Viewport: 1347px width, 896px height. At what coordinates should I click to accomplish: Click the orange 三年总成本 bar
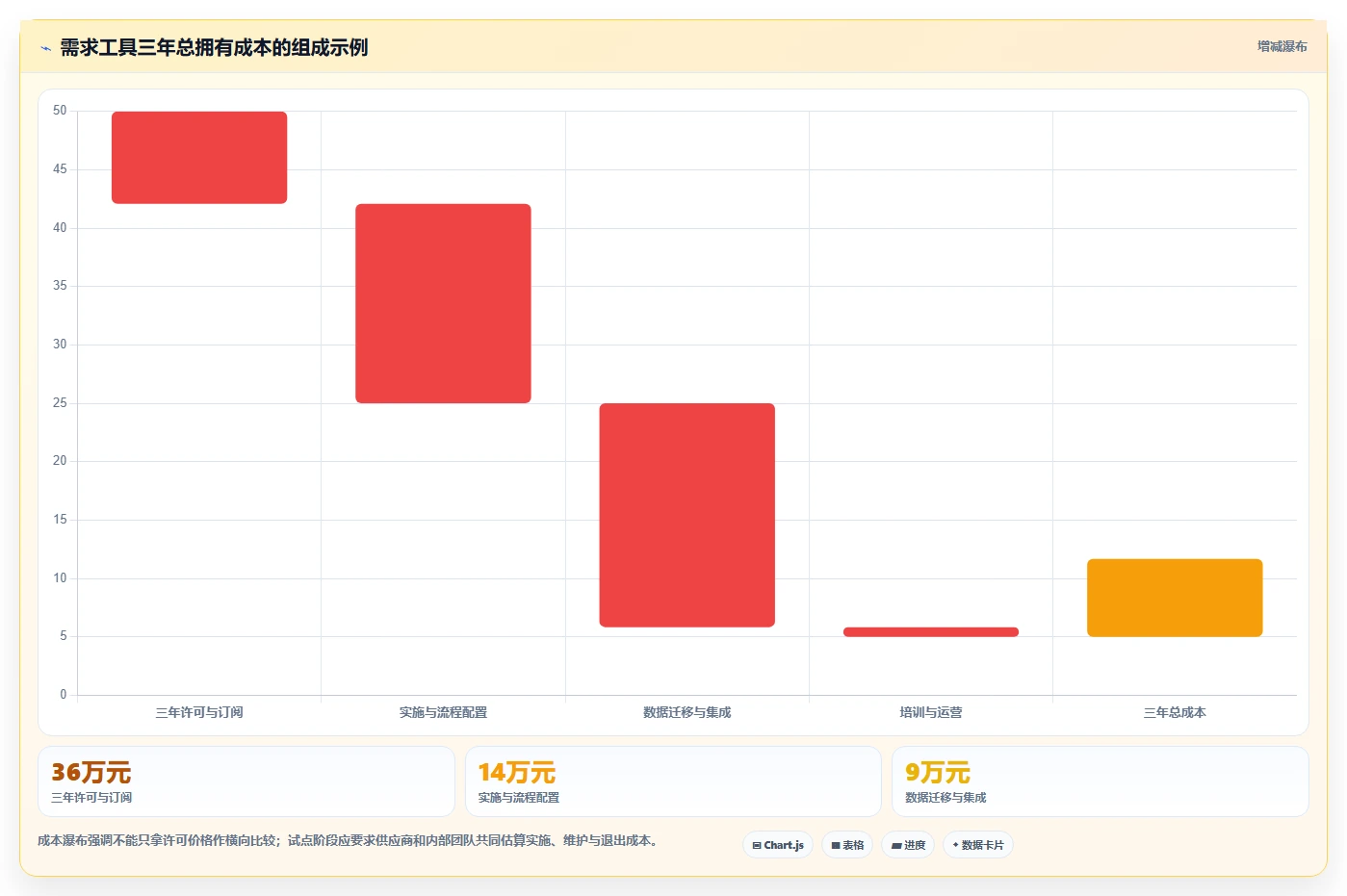click(1175, 598)
